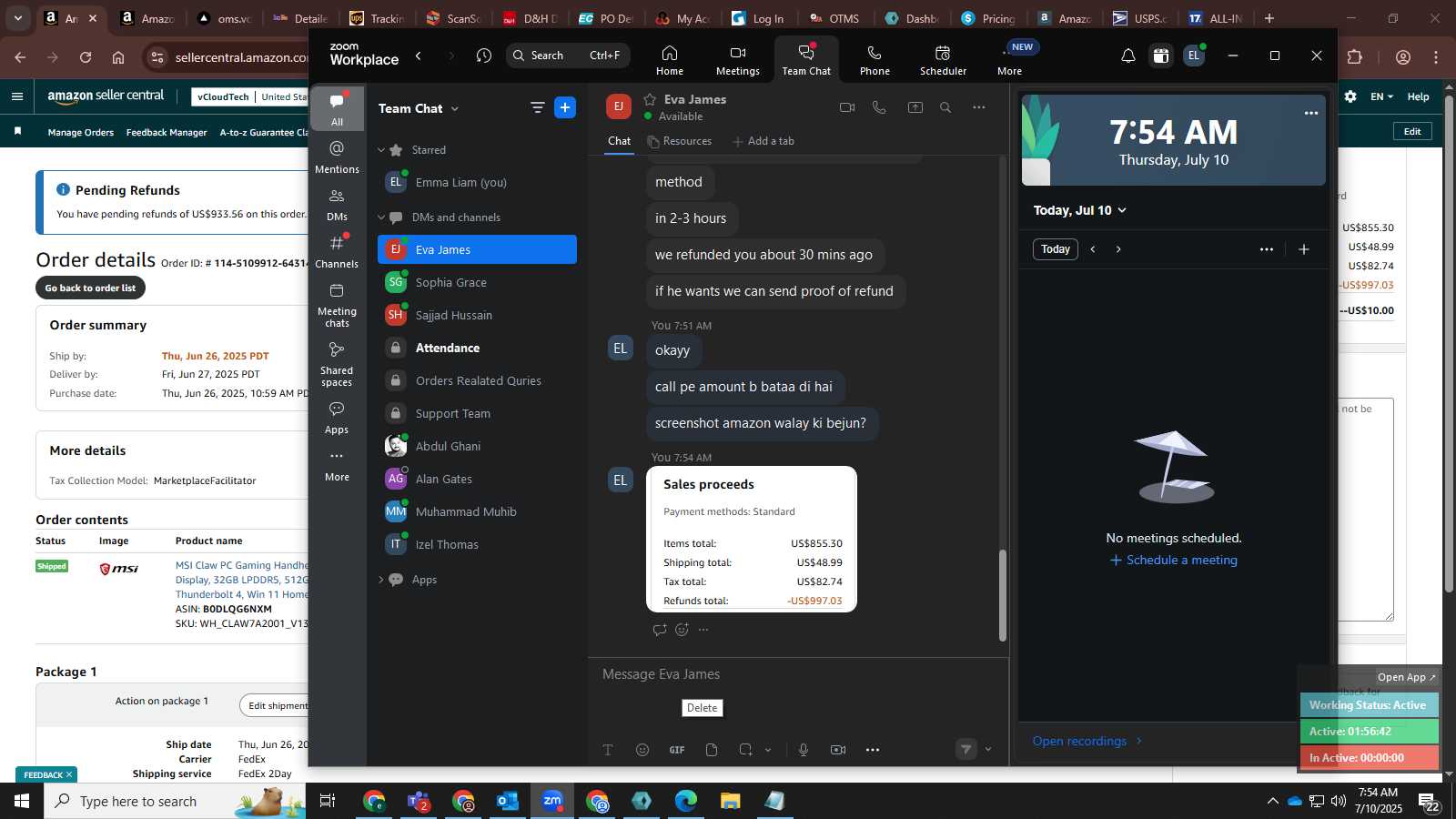Viewport: 1456px width, 819px height.
Task: Open chat with Muhammad Muhib
Action: coord(477,511)
